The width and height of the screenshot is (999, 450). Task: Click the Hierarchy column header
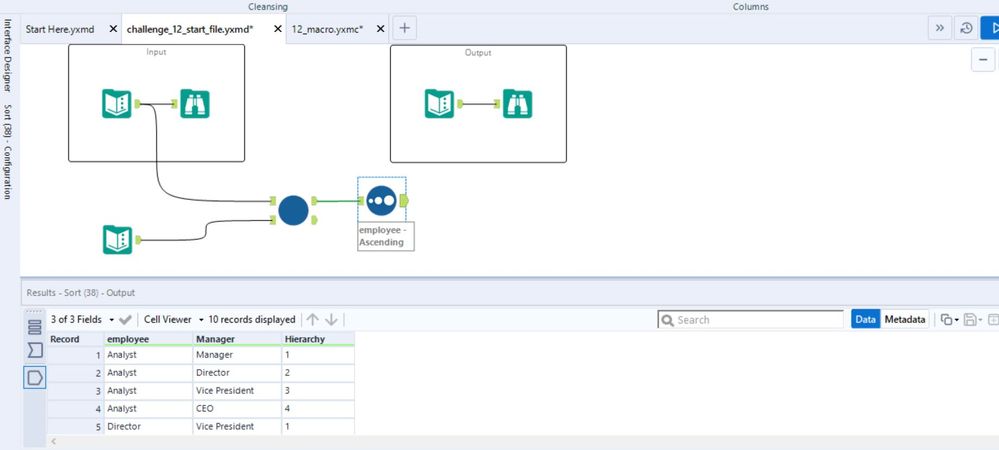[x=318, y=339]
